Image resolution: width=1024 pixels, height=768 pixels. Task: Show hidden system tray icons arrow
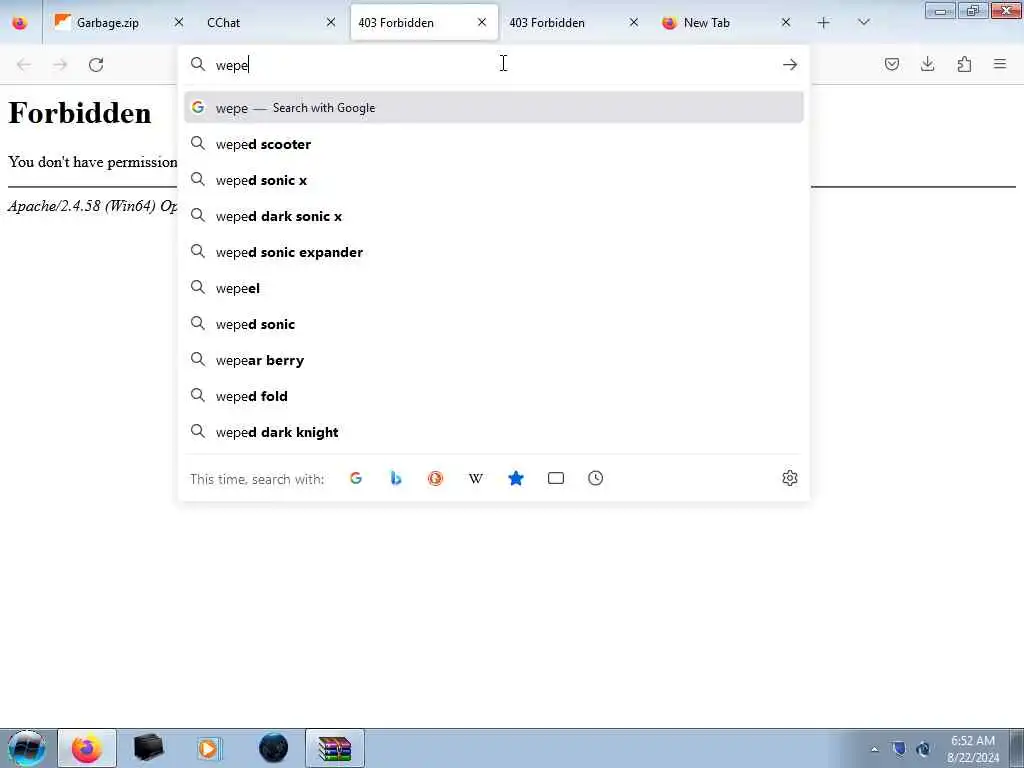(x=874, y=749)
